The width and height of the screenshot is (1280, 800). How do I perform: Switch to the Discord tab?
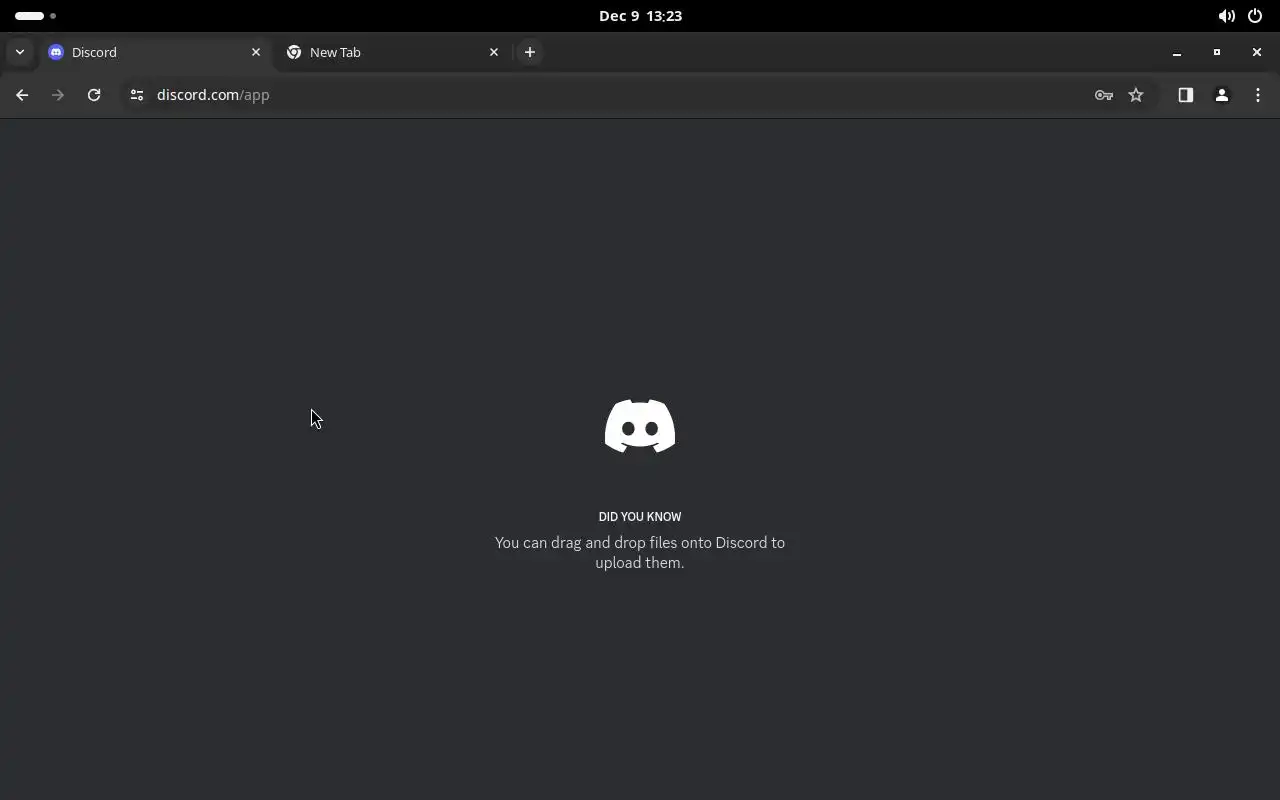tap(155, 52)
